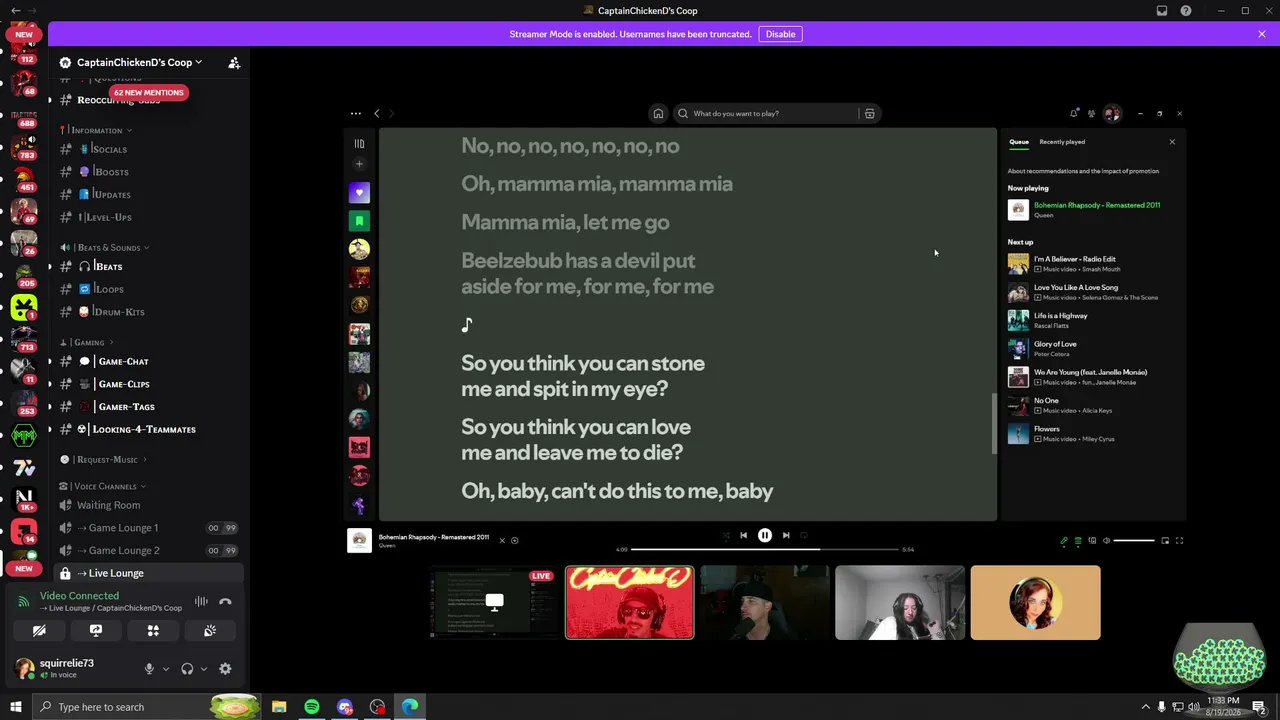This screenshot has width=1280, height=720.
Task: Open Discord activities launcher button
Action: [153, 631]
